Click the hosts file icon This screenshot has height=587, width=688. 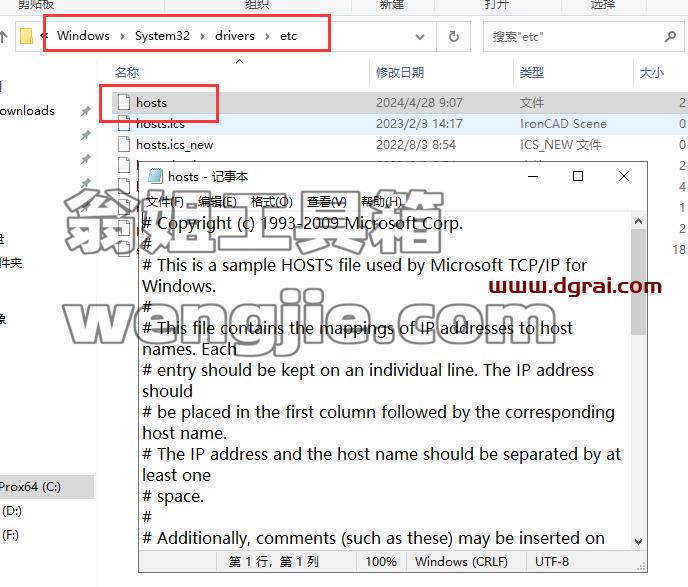(x=124, y=102)
